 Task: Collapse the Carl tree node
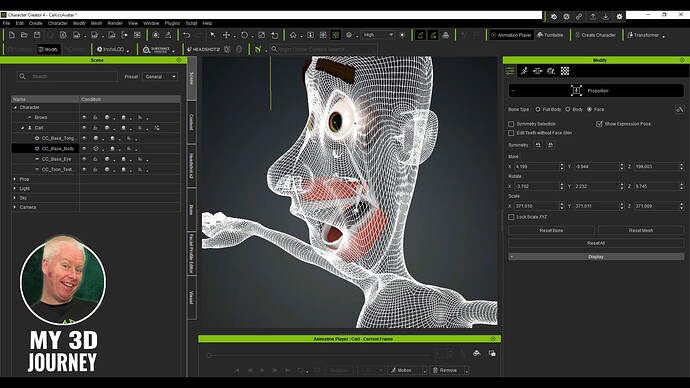pos(22,128)
